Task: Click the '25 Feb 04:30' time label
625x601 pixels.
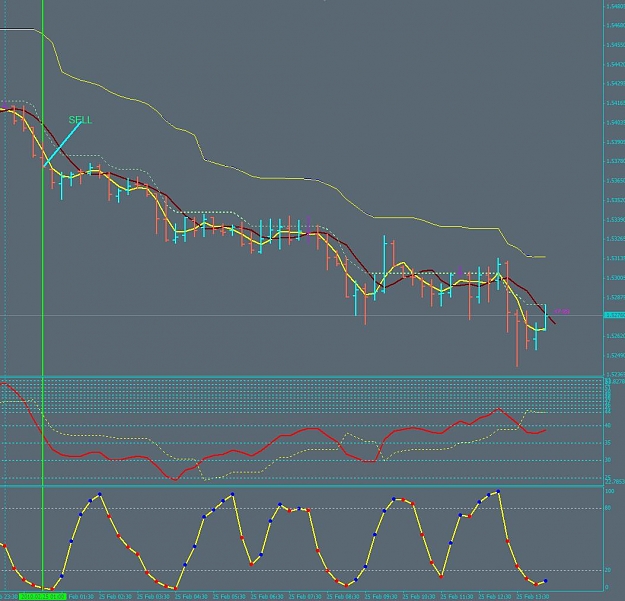Action: click(192, 597)
